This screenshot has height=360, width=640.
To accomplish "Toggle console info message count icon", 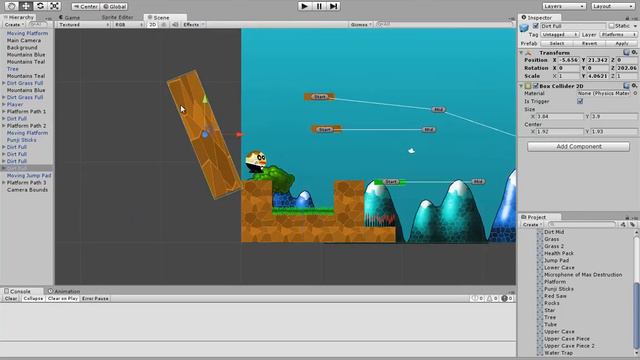I will [x=478, y=299].
